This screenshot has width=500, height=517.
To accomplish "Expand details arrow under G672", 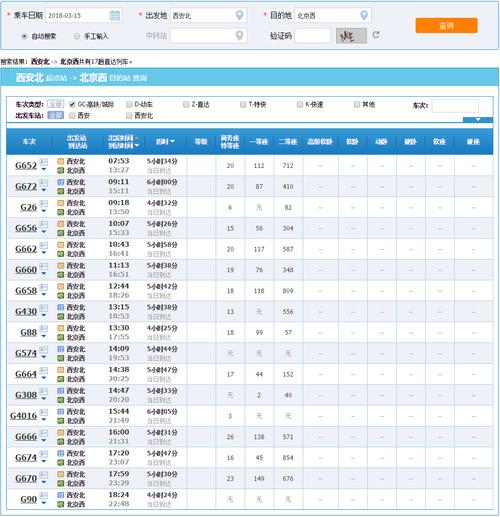I will [44, 190].
